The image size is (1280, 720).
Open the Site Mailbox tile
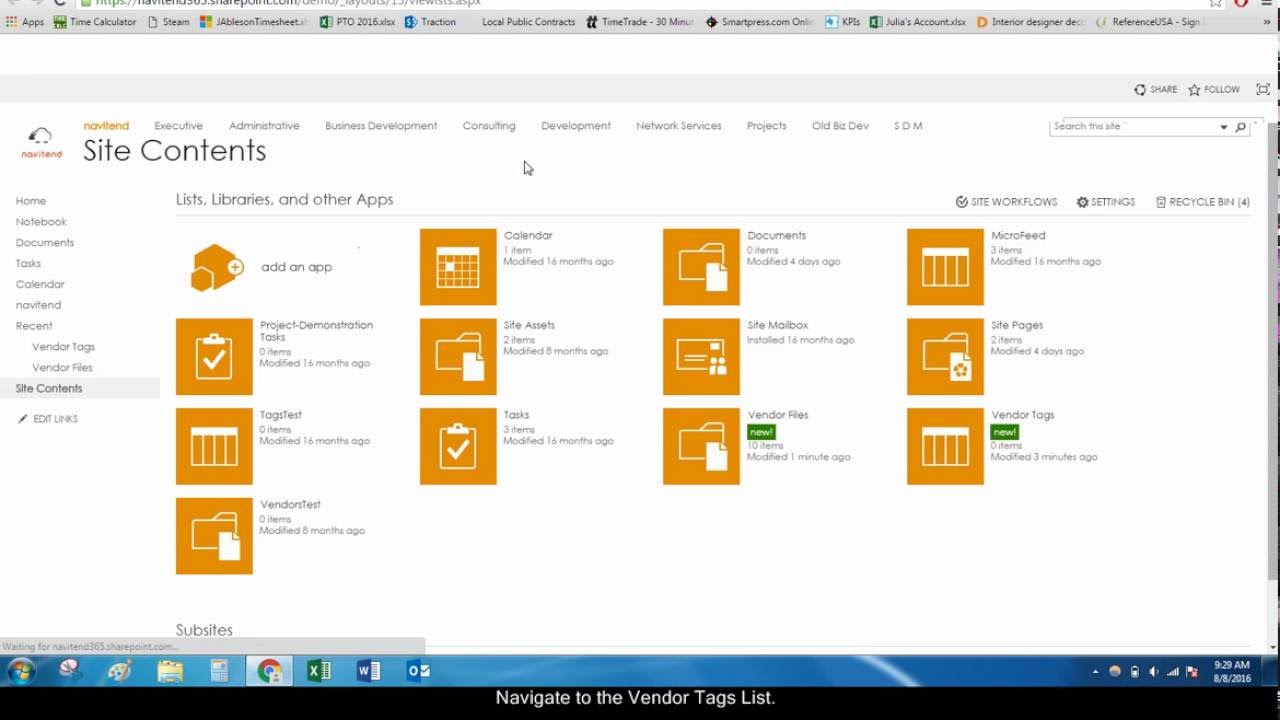tap(700, 356)
